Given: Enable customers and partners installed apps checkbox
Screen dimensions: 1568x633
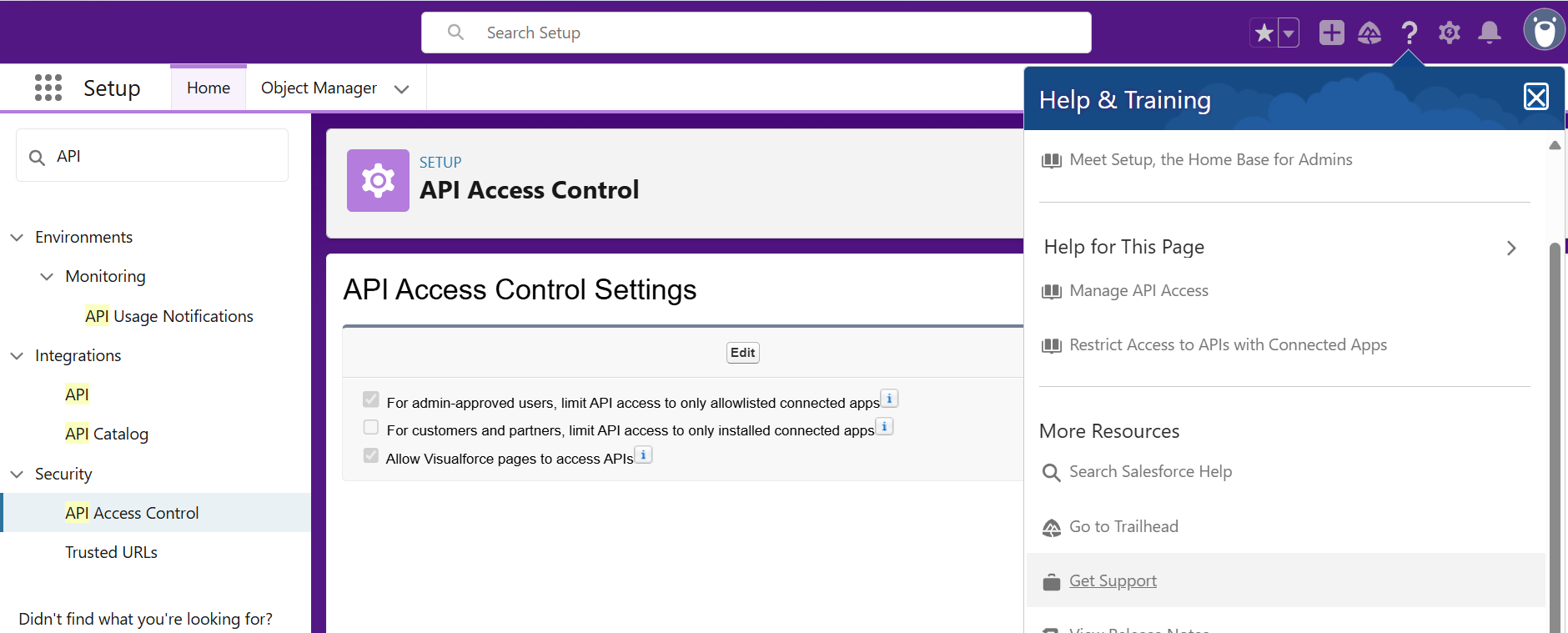Looking at the screenshot, I should (x=371, y=428).
